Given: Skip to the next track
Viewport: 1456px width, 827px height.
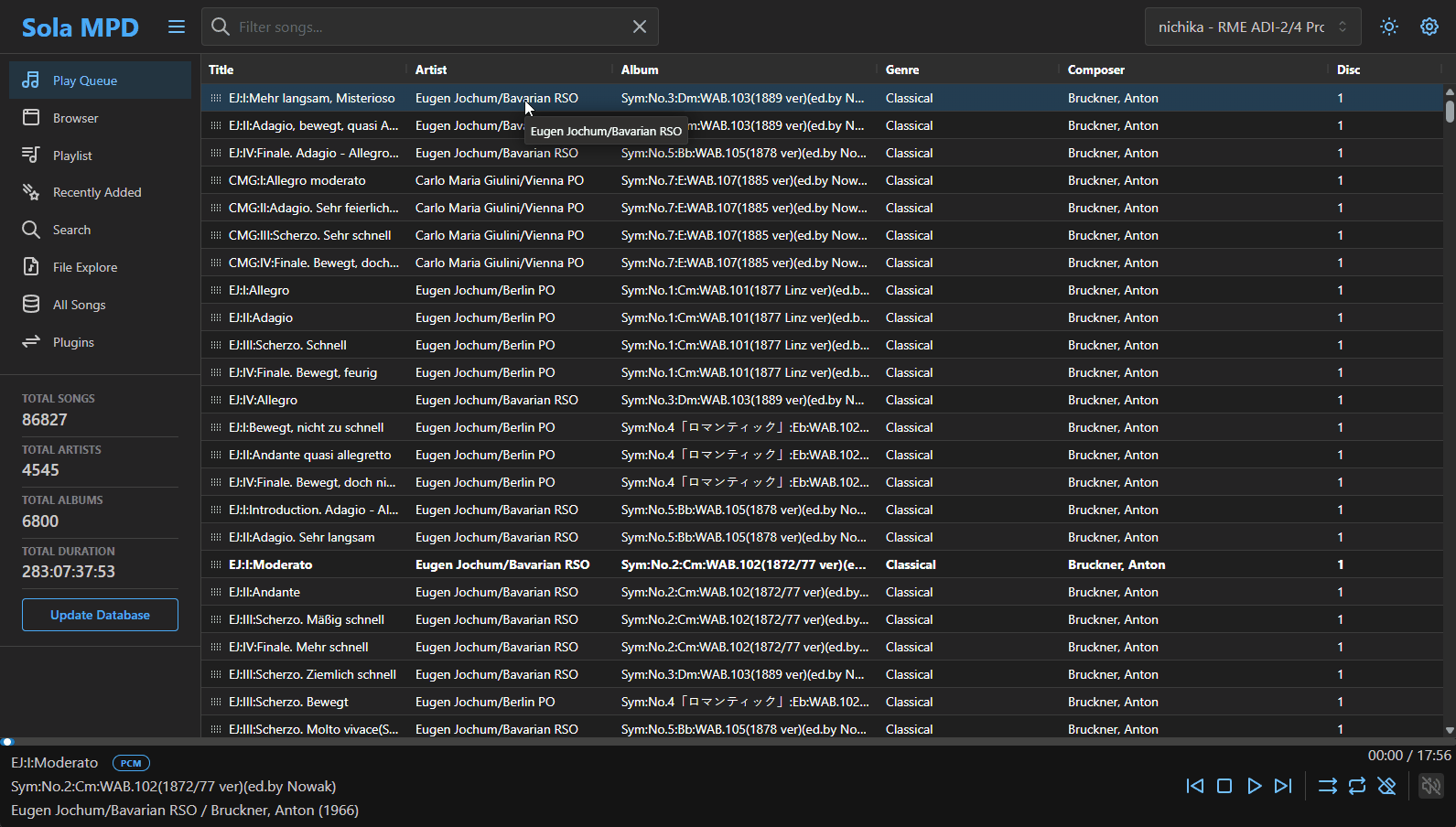Looking at the screenshot, I should coord(1283,786).
